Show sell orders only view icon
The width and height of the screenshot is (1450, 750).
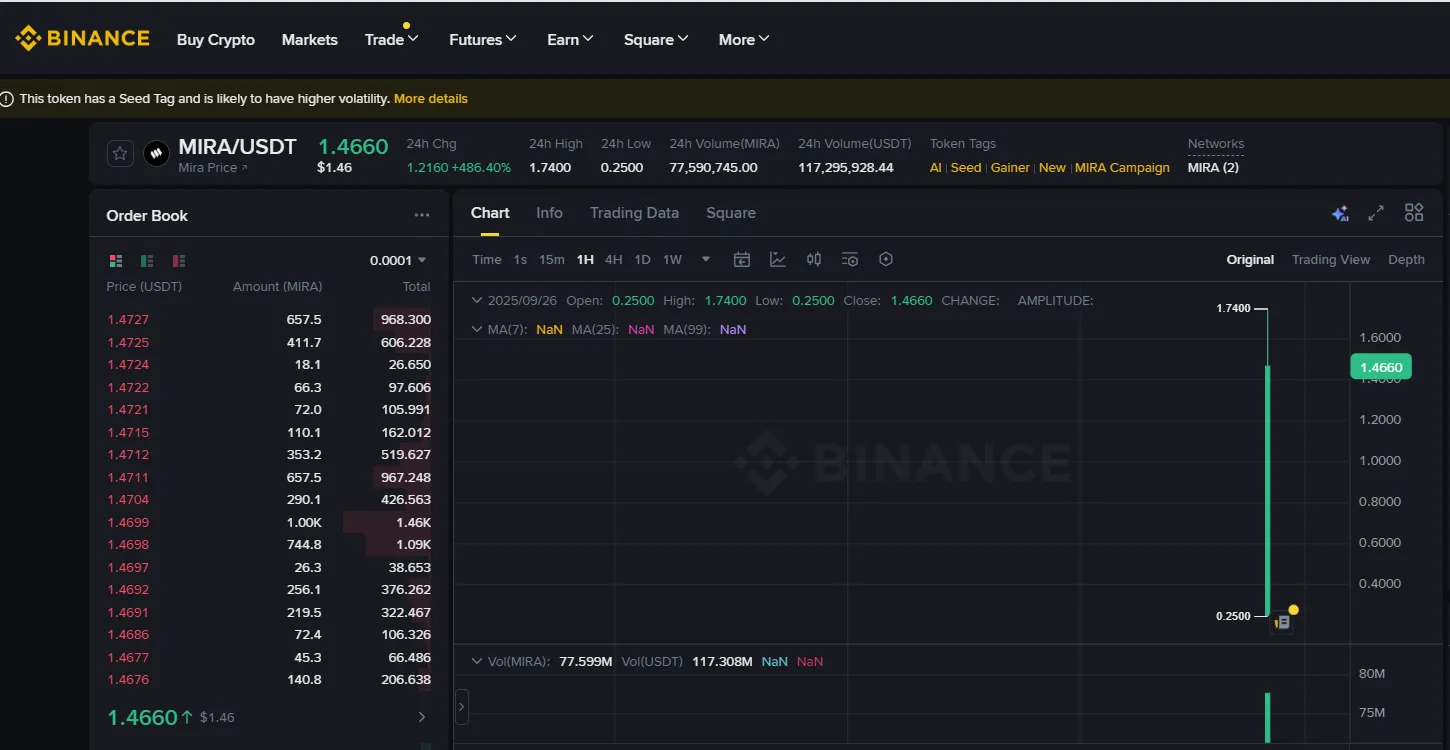pos(179,260)
